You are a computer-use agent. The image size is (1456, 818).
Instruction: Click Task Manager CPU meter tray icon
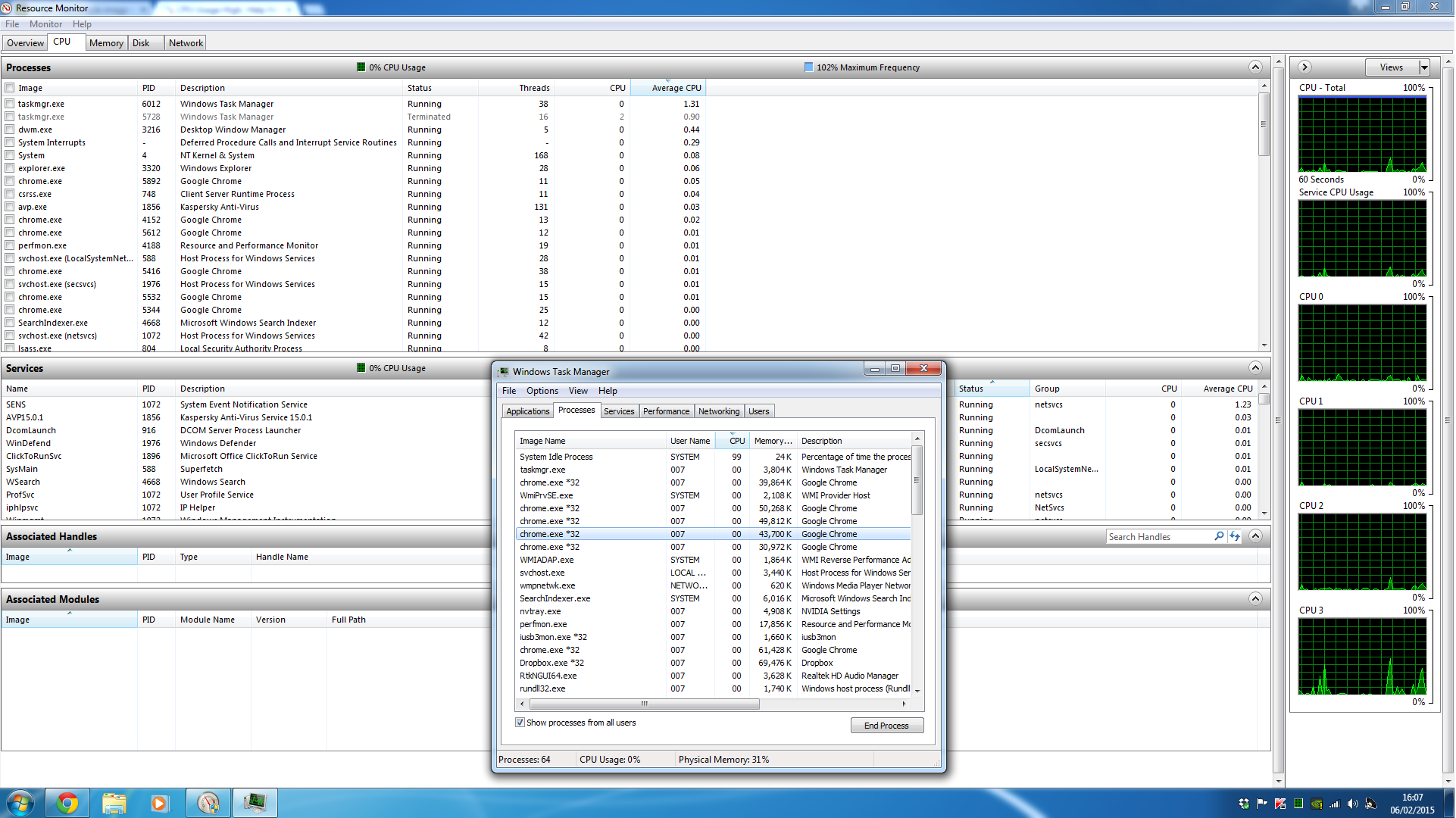(1298, 804)
